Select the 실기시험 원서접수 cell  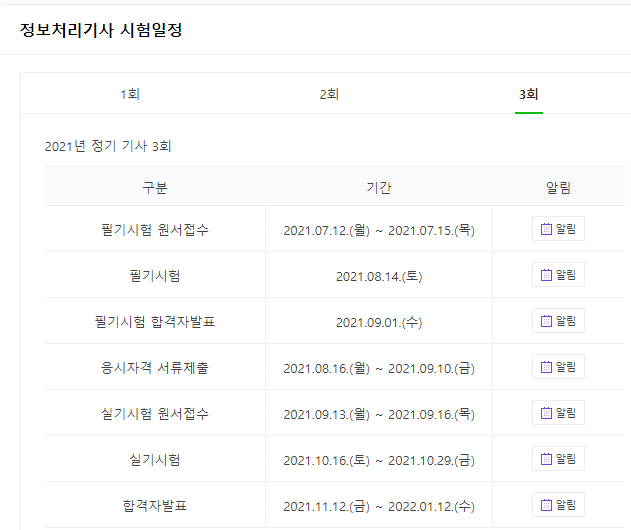[x=155, y=414]
